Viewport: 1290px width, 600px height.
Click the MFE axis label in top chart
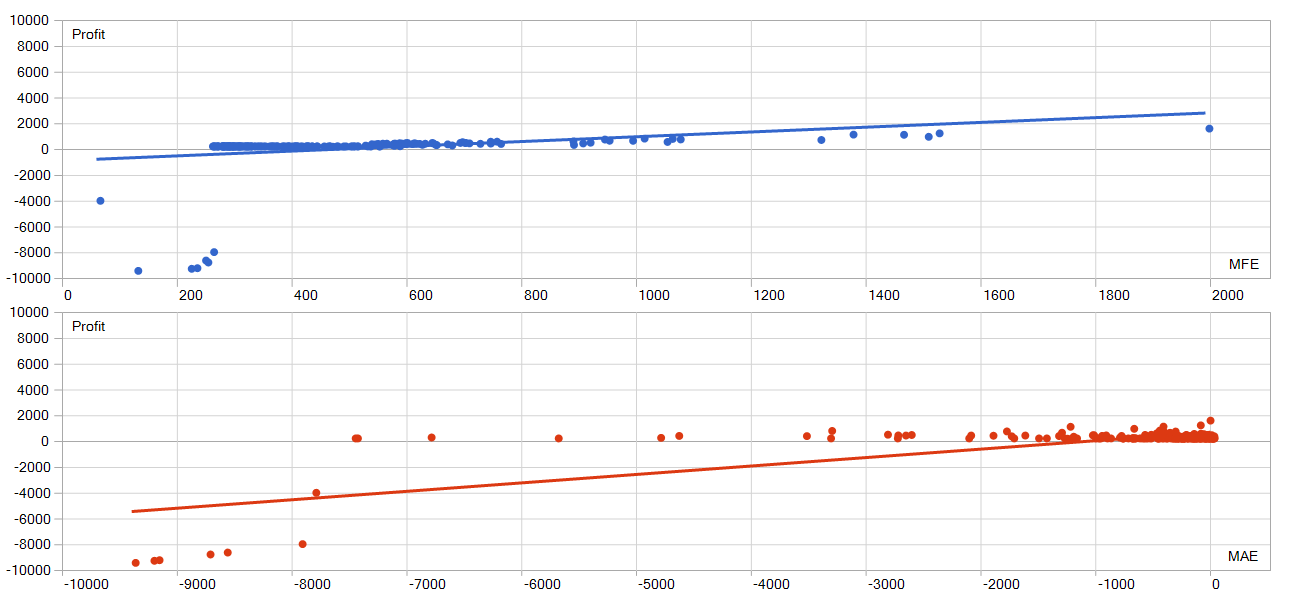[x=1243, y=264]
